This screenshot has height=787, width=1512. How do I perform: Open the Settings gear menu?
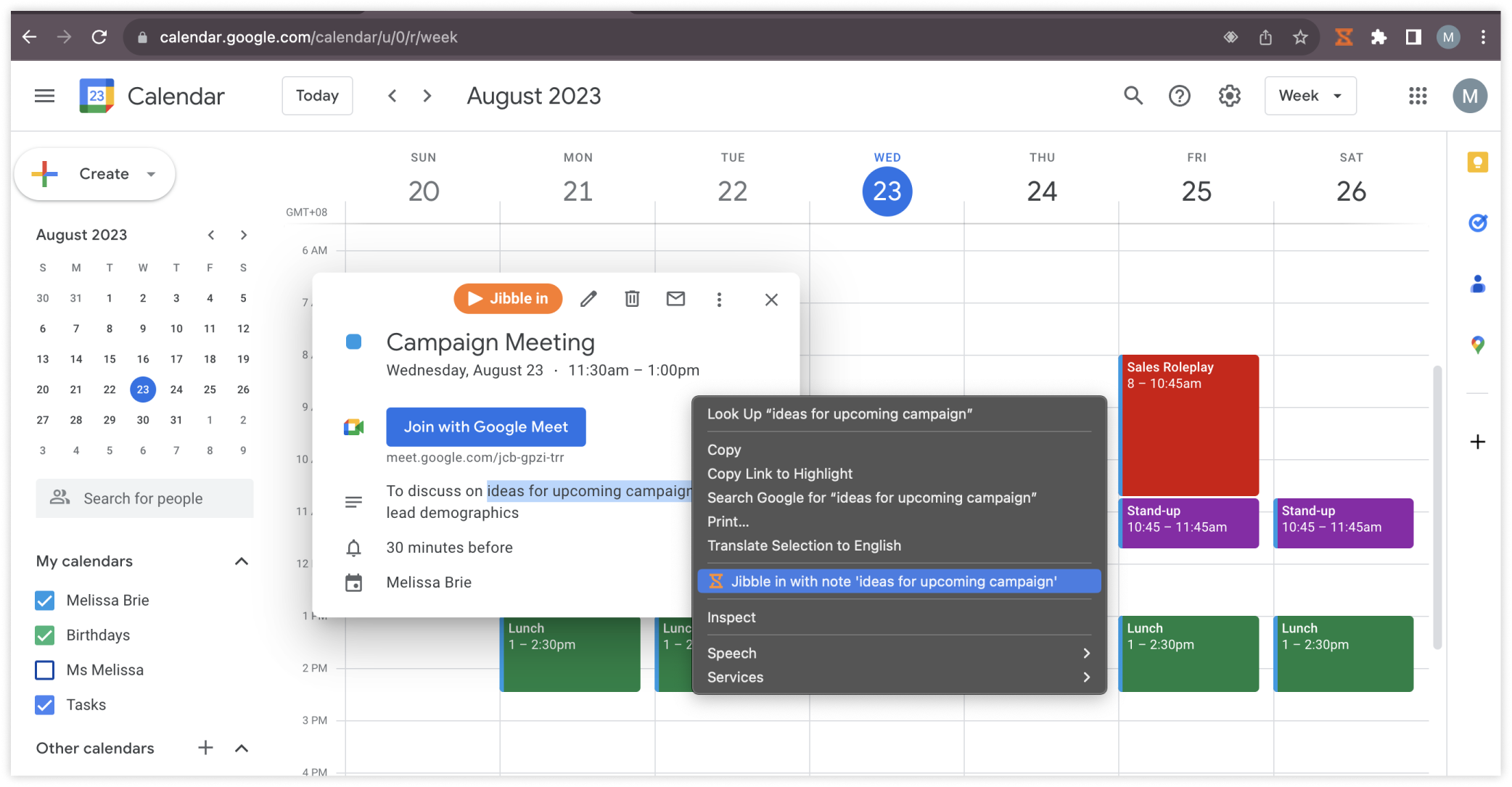[x=1229, y=96]
